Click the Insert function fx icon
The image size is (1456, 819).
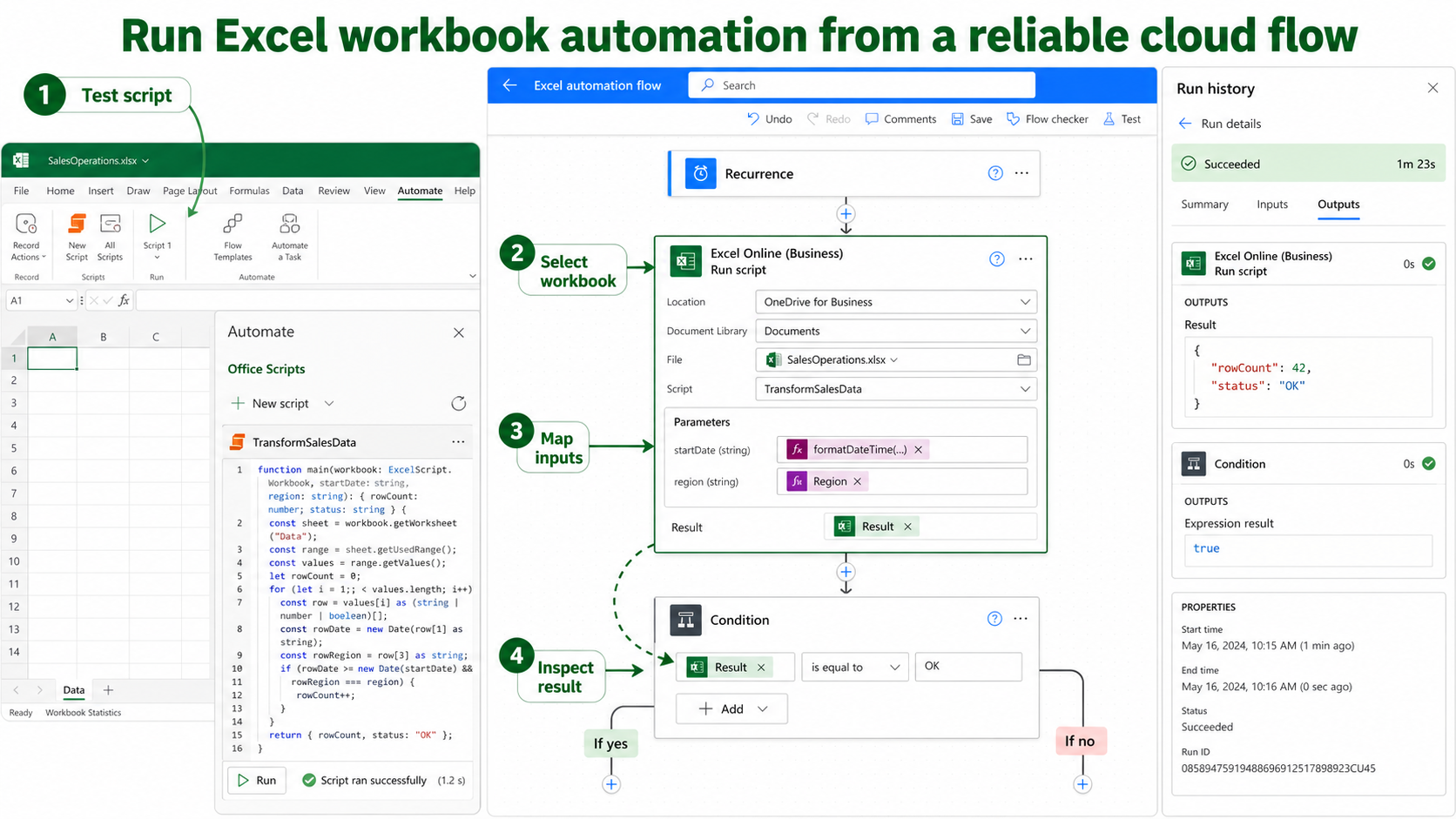(124, 300)
